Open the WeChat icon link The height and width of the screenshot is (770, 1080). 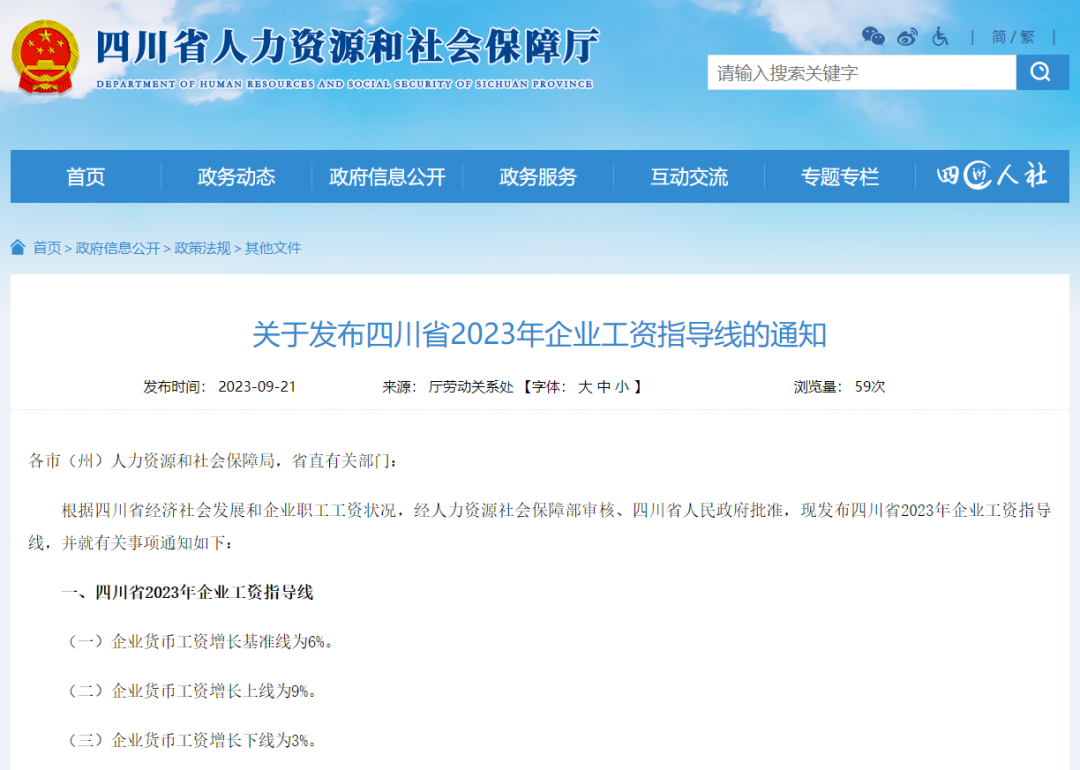(873, 37)
